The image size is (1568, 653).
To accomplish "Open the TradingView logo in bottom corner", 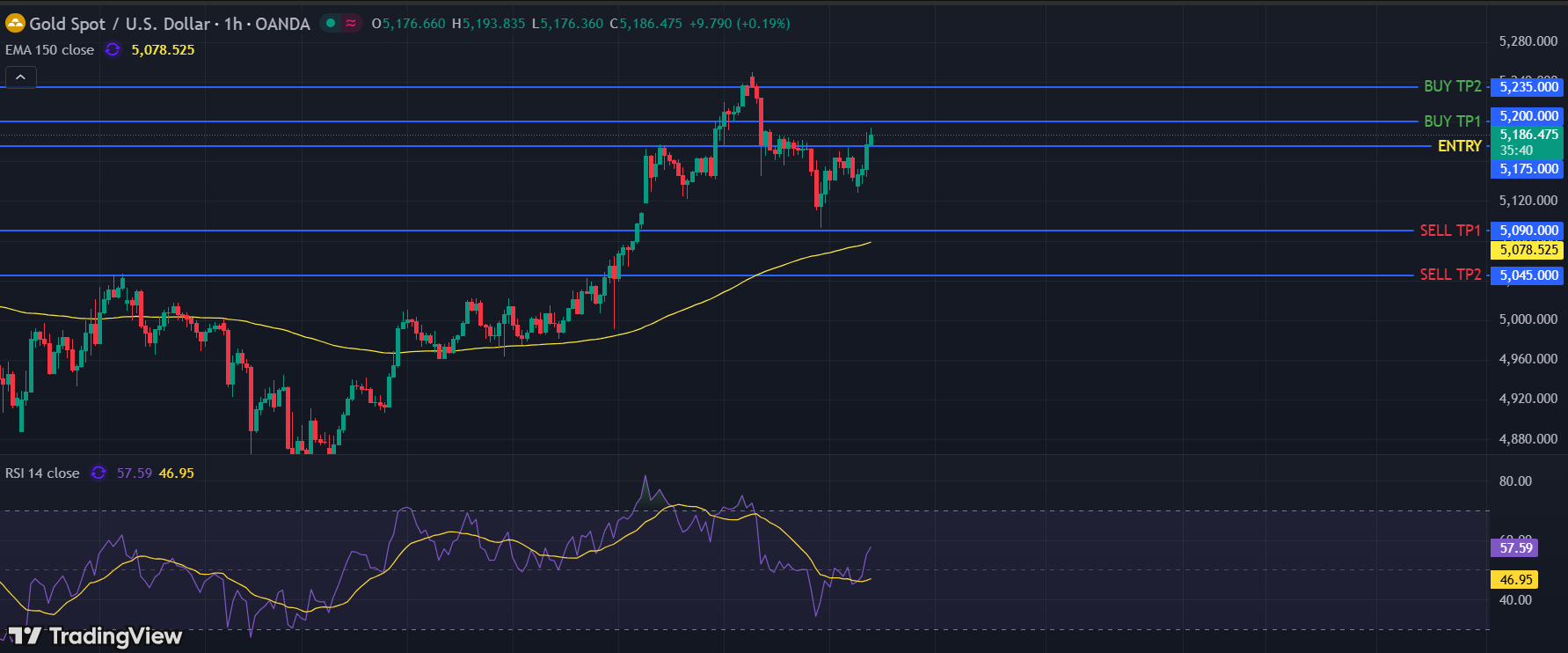I will (95, 635).
